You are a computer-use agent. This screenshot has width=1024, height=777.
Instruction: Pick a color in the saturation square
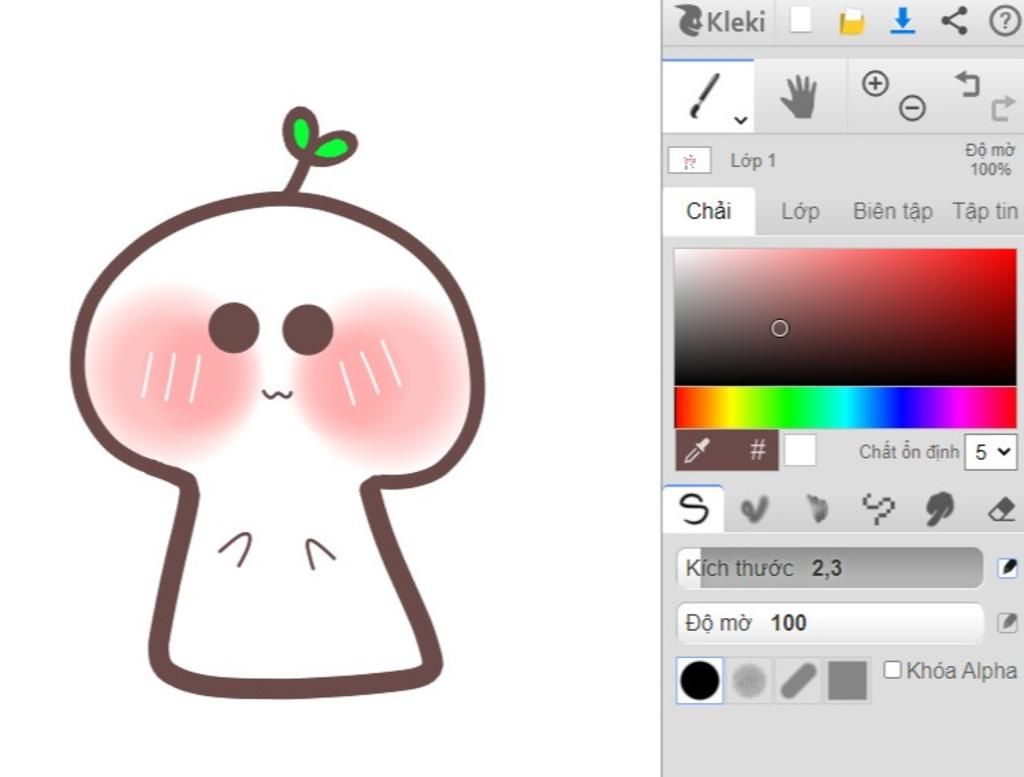coord(845,317)
